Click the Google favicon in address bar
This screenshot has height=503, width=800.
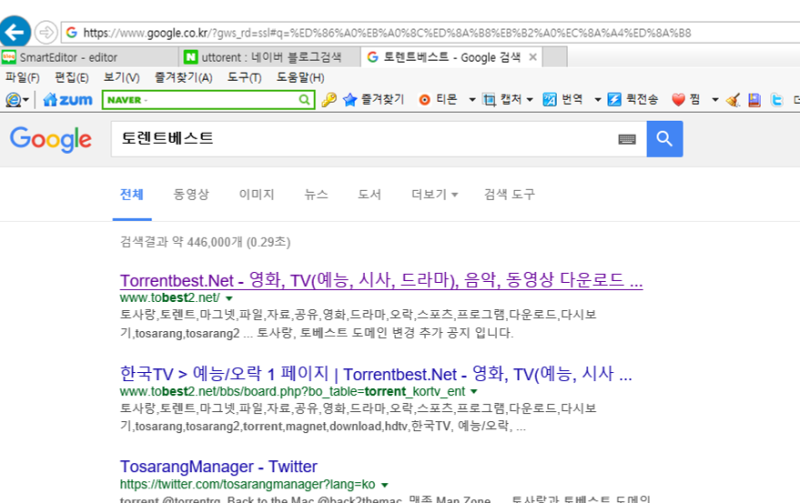pos(71,33)
